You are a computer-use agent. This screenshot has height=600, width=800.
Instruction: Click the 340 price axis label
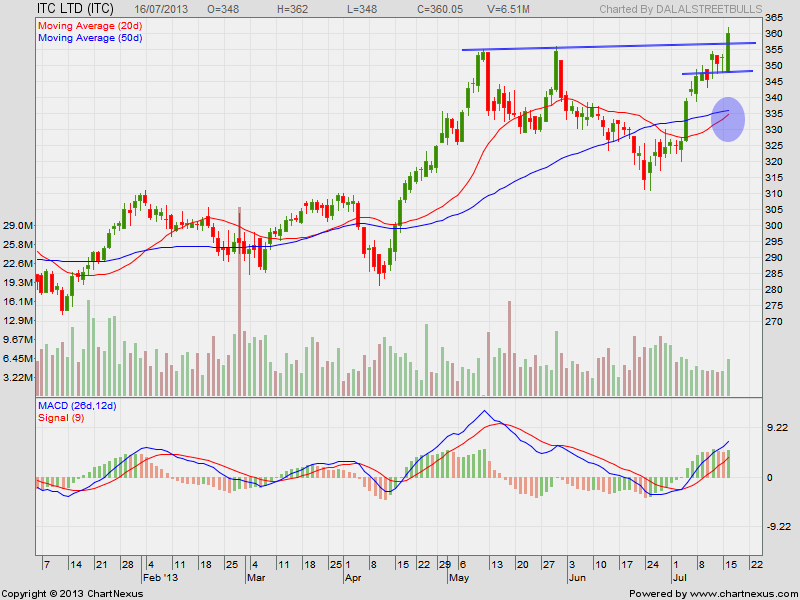774,97
